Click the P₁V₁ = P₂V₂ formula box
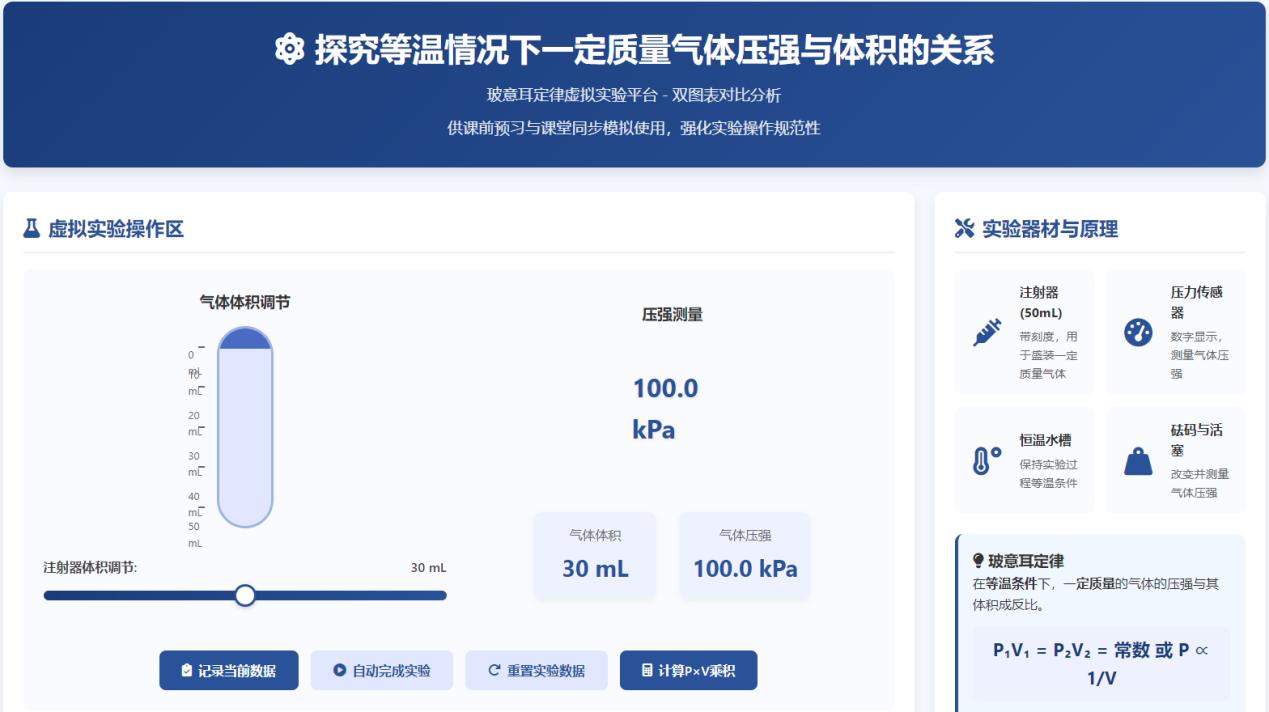 1101,664
